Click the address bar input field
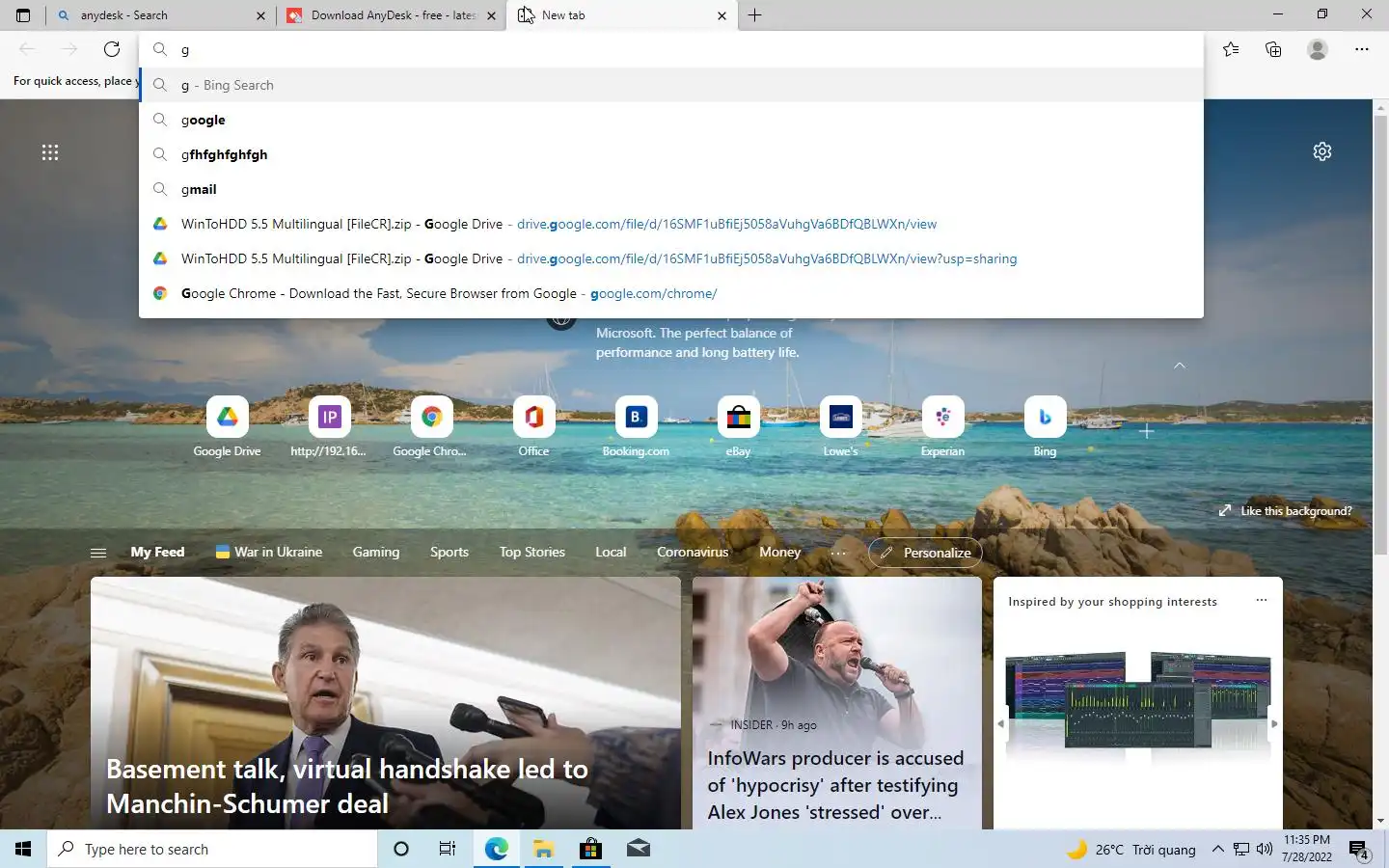Viewport: 1389px width, 868px height. (x=671, y=49)
